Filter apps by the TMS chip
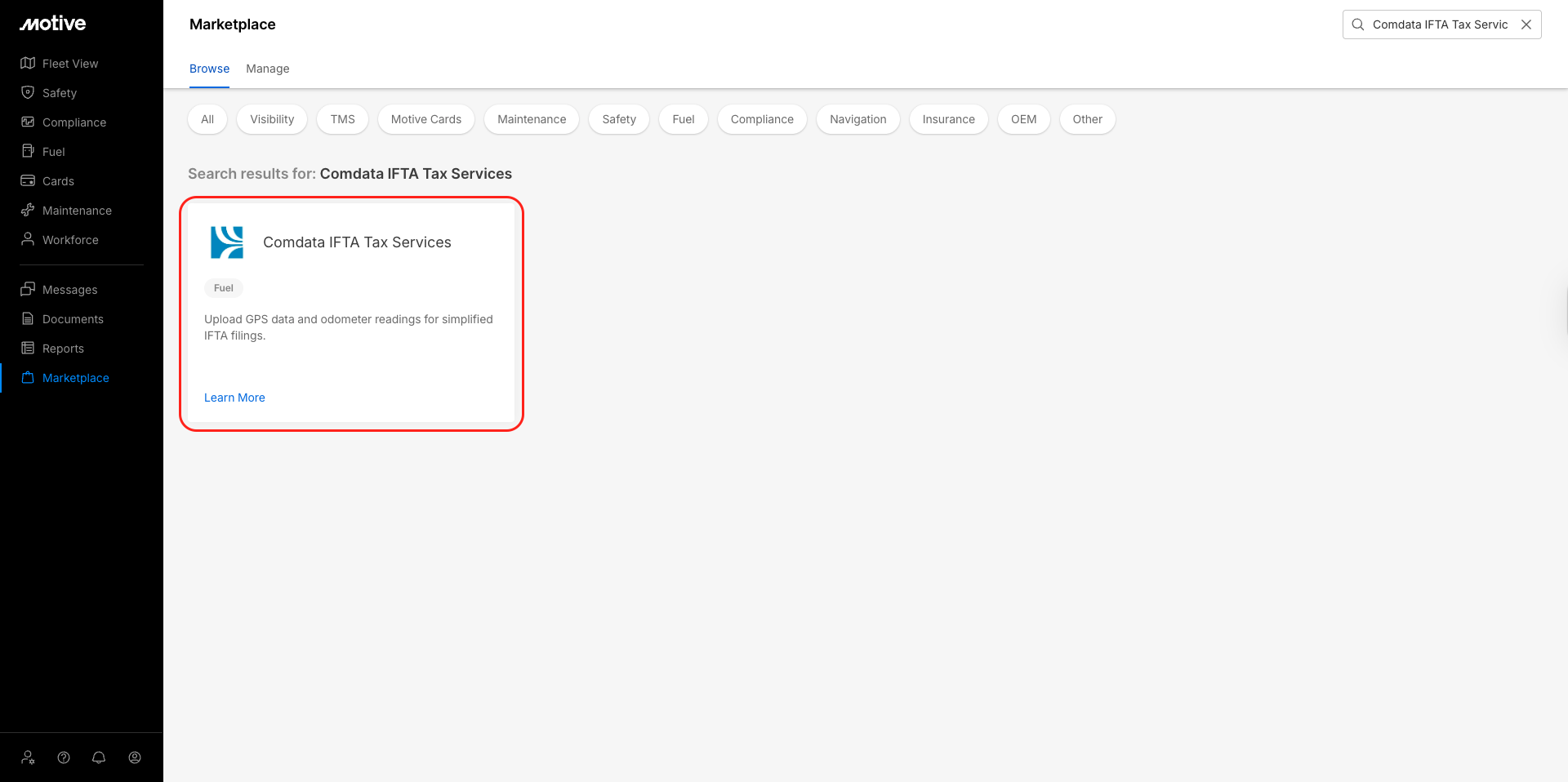 (343, 119)
